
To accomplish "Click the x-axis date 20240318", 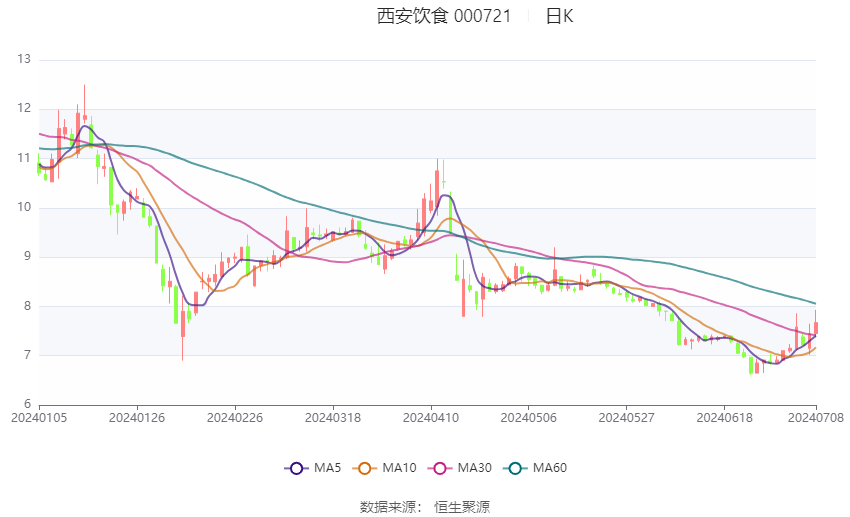I will pyautogui.click(x=333, y=418).
